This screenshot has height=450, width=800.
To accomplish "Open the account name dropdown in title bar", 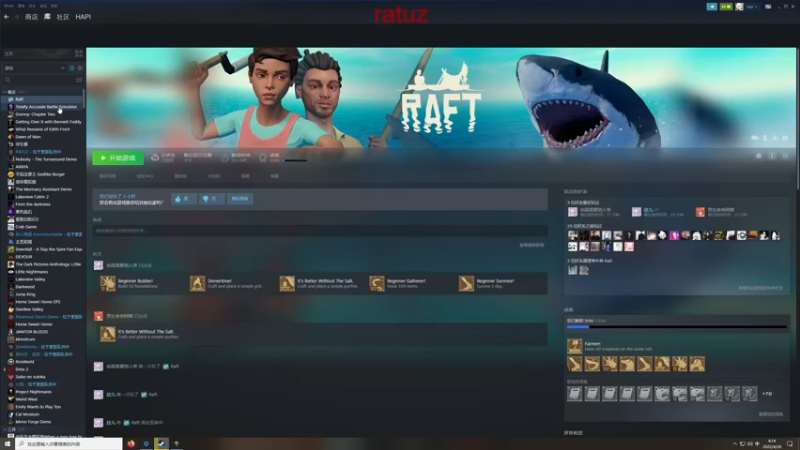I will coord(752,7).
